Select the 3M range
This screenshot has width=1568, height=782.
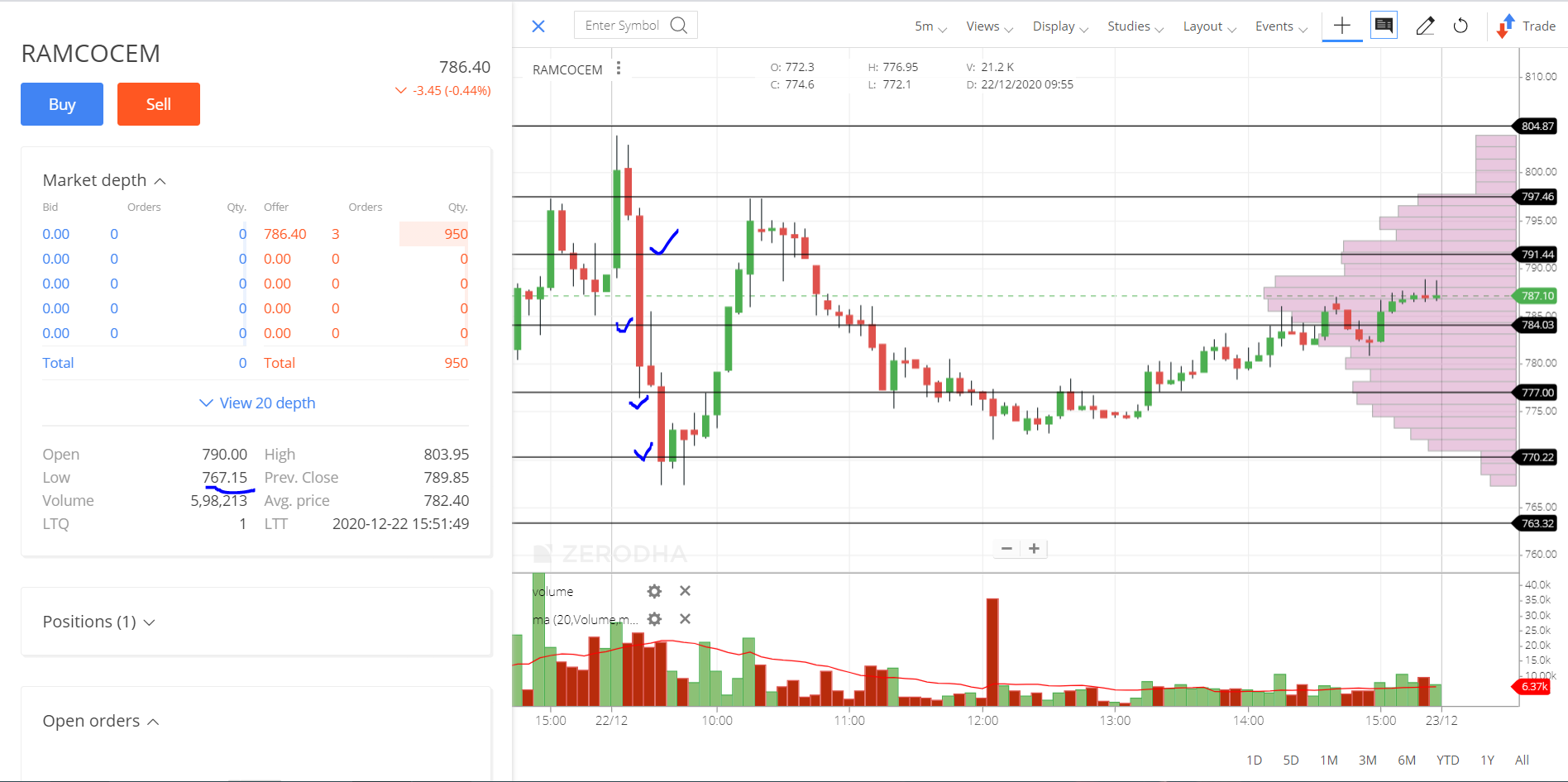pos(1368,760)
